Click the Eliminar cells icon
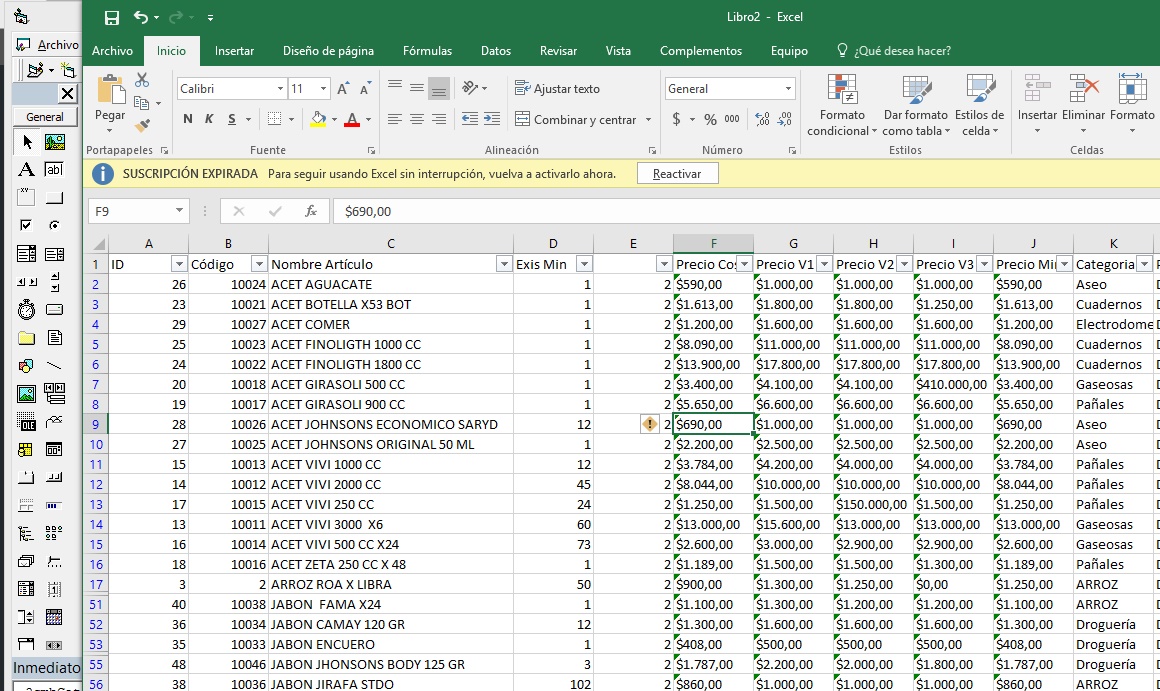Image resolution: width=1160 pixels, height=691 pixels. (x=1083, y=105)
